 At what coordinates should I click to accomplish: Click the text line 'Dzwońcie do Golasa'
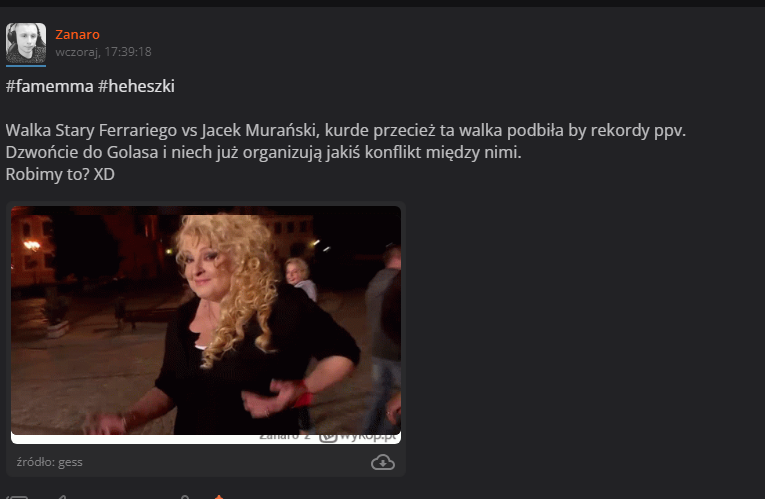[x=263, y=152]
